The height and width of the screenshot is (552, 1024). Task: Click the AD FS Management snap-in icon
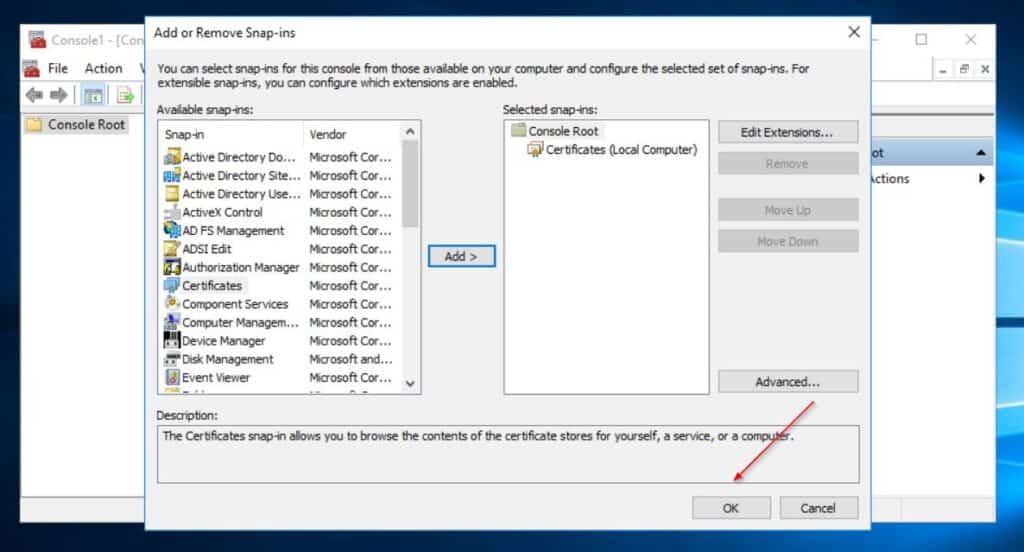(x=172, y=230)
